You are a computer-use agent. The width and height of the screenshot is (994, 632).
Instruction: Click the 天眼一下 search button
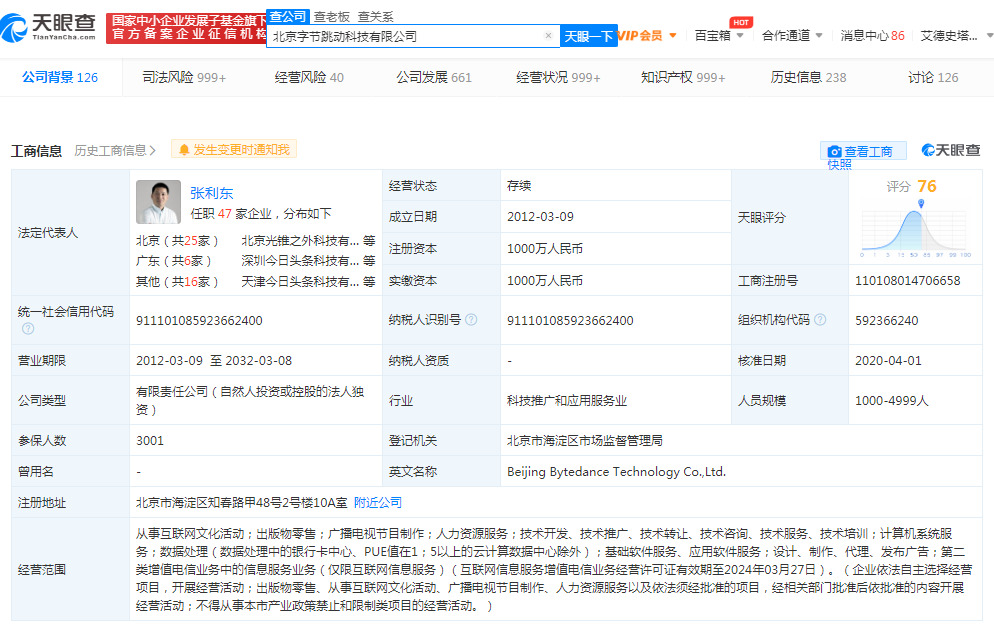click(589, 36)
